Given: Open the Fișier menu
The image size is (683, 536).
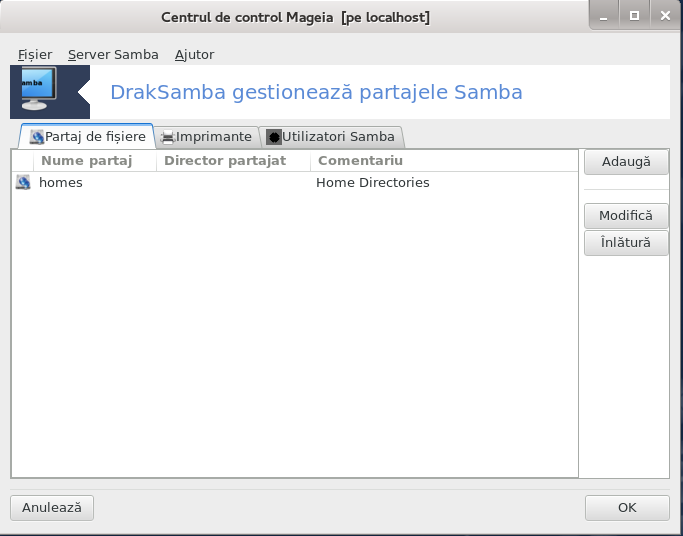Looking at the screenshot, I should [35, 54].
